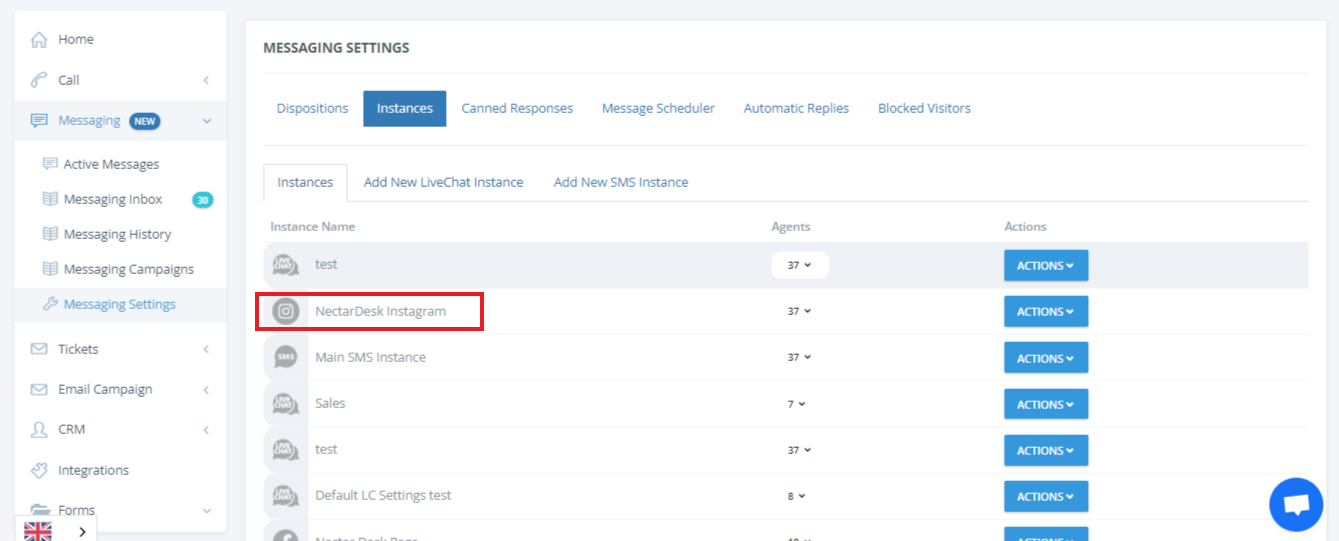Click the MESSAGING SETTINGS page heading
This screenshot has height=541, width=1339.
click(x=336, y=48)
